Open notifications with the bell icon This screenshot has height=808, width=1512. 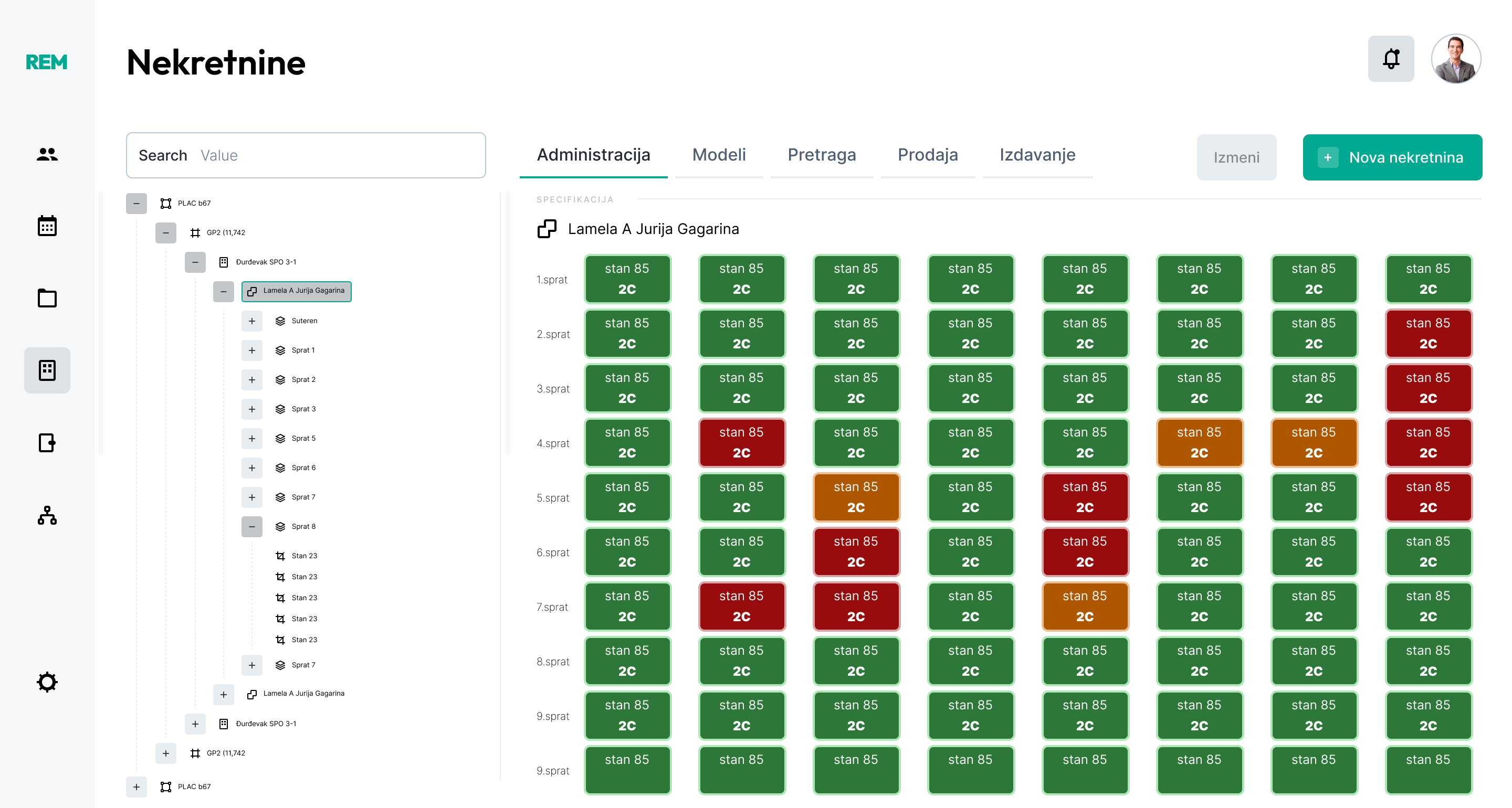point(1391,58)
